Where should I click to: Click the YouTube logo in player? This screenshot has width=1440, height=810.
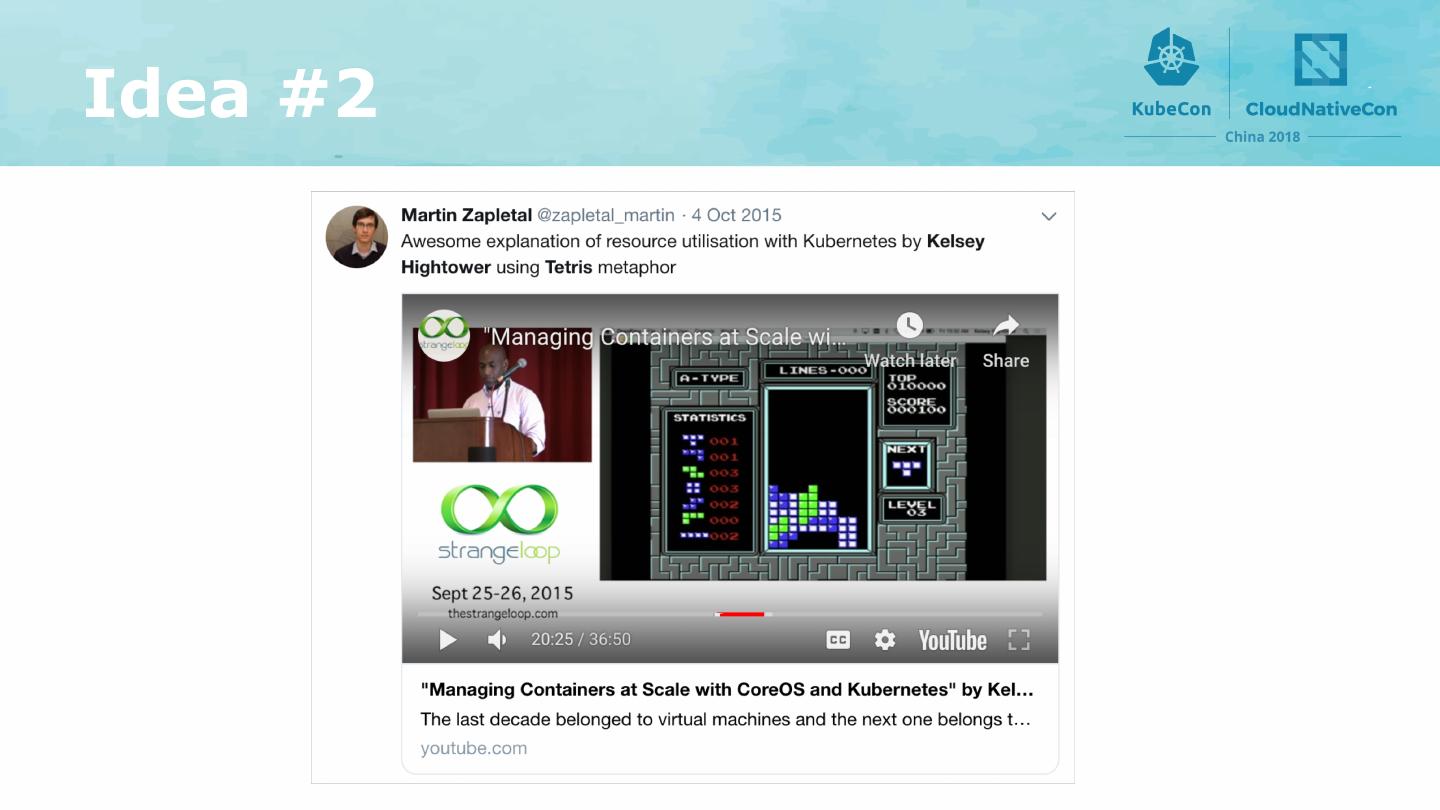point(953,640)
